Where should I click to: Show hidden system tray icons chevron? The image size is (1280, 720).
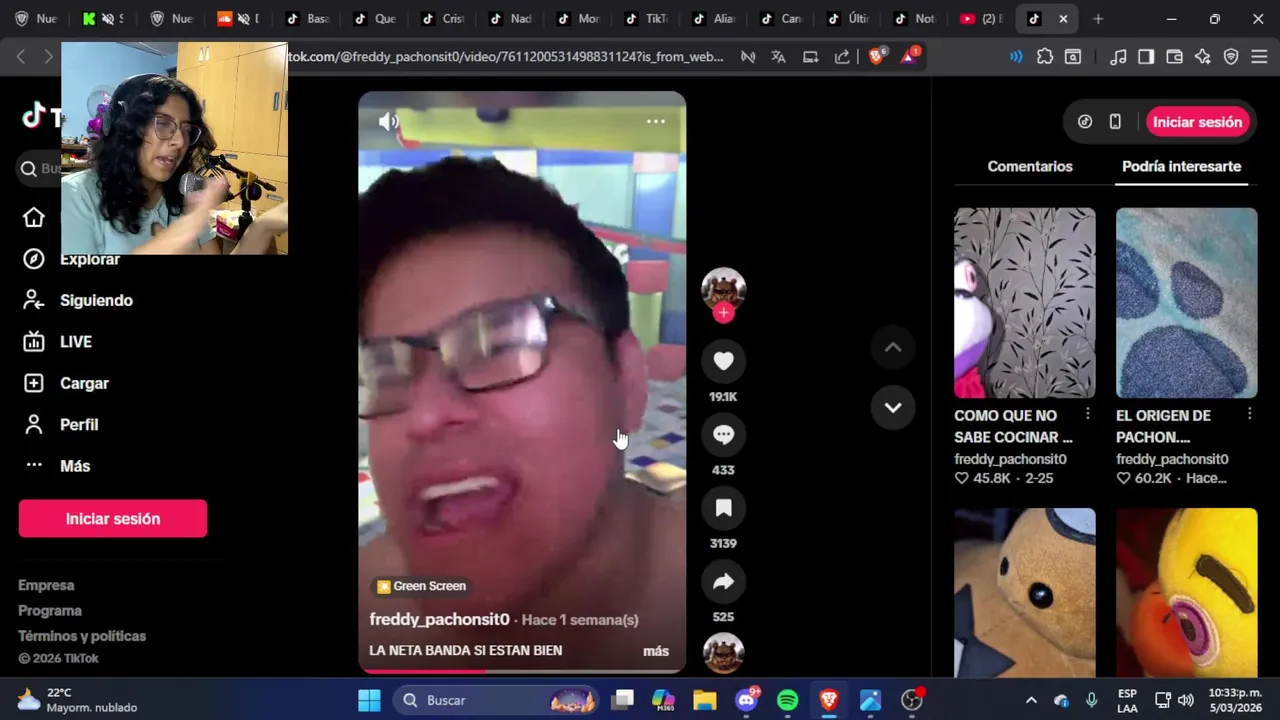click(x=1032, y=700)
